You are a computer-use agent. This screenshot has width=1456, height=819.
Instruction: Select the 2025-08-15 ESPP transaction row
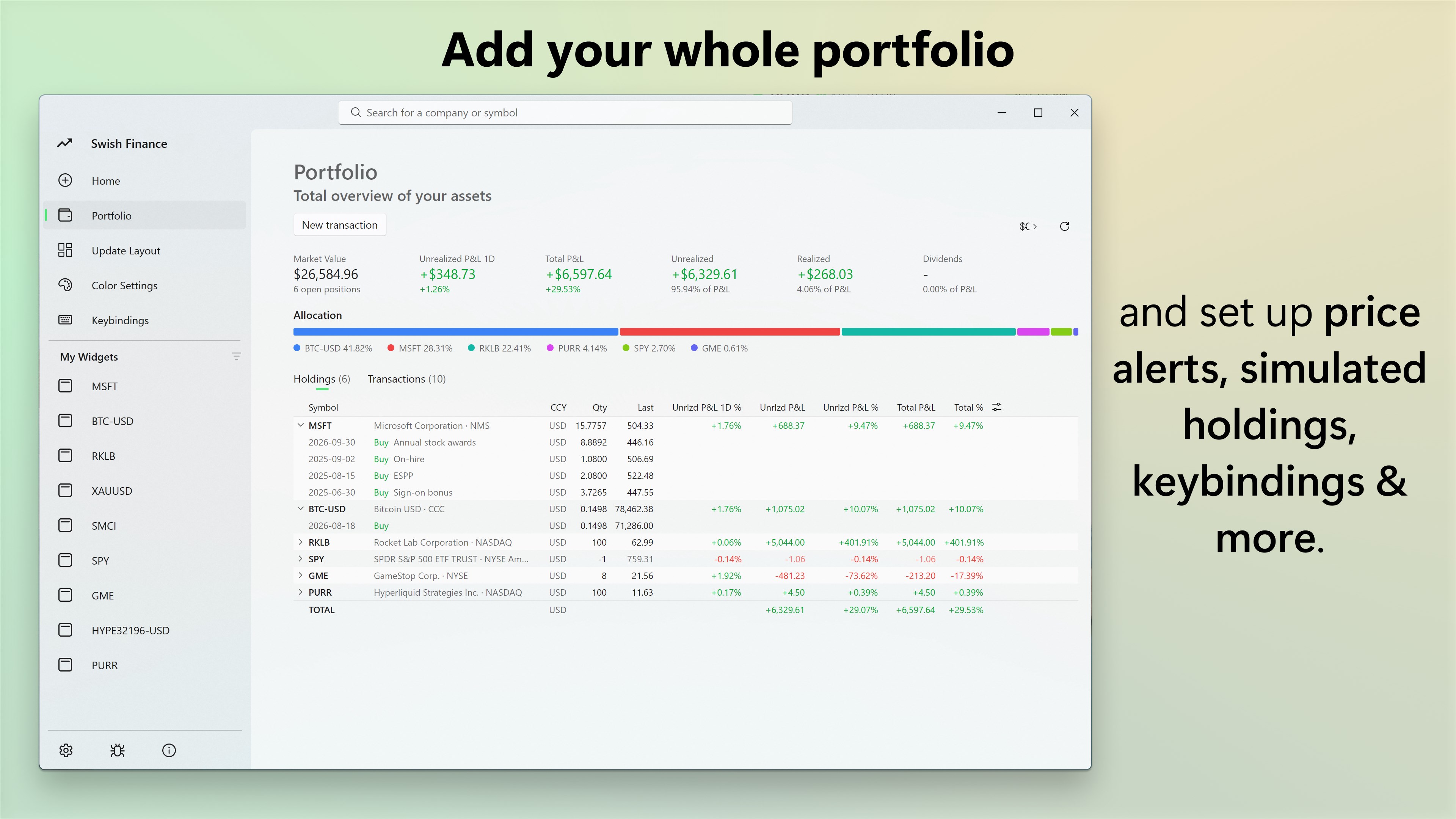coord(686,475)
